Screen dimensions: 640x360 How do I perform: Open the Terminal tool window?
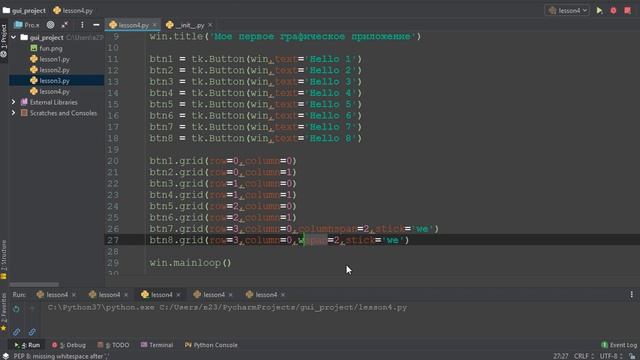[x=157, y=345]
